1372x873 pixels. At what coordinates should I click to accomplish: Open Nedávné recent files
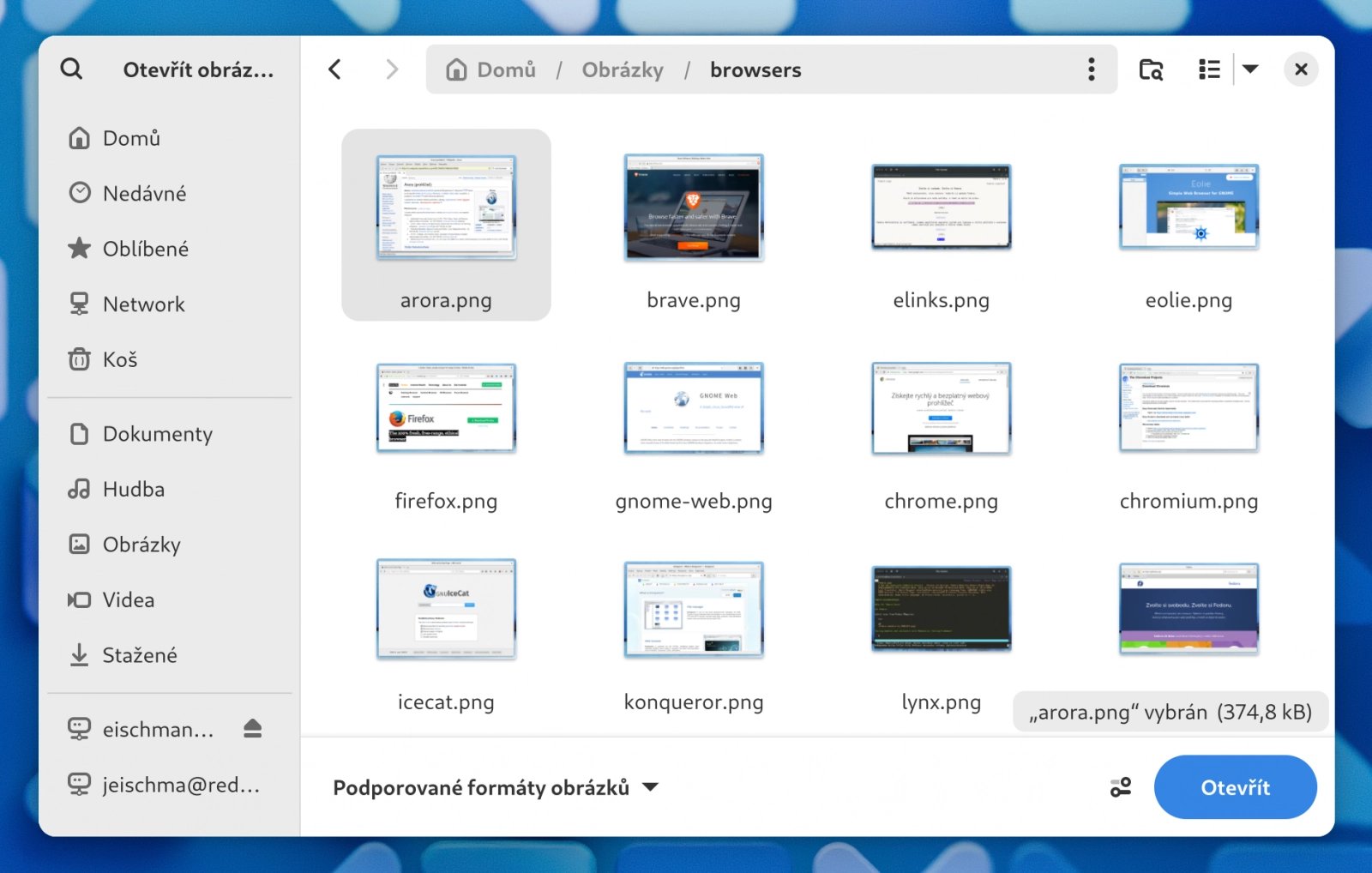pyautogui.click(x=169, y=193)
